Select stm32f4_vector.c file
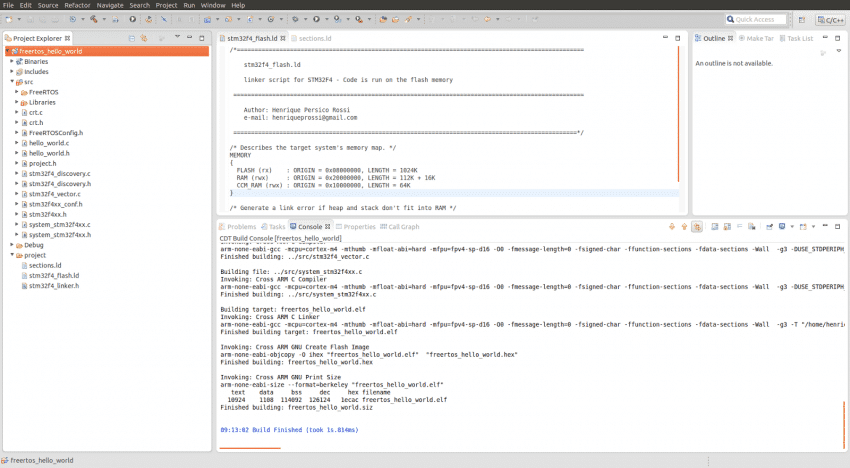 (54, 194)
